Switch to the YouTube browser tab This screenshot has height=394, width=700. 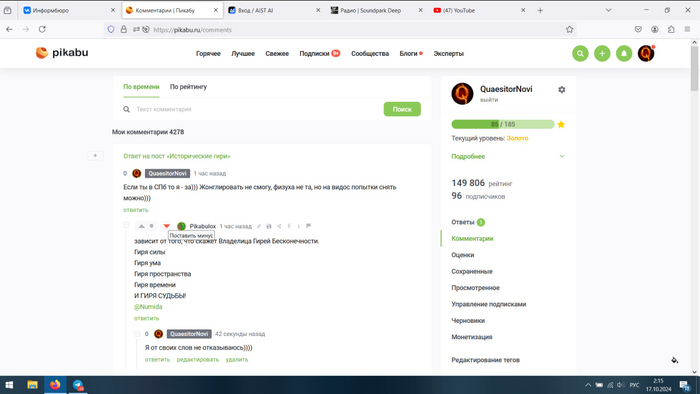click(479, 10)
